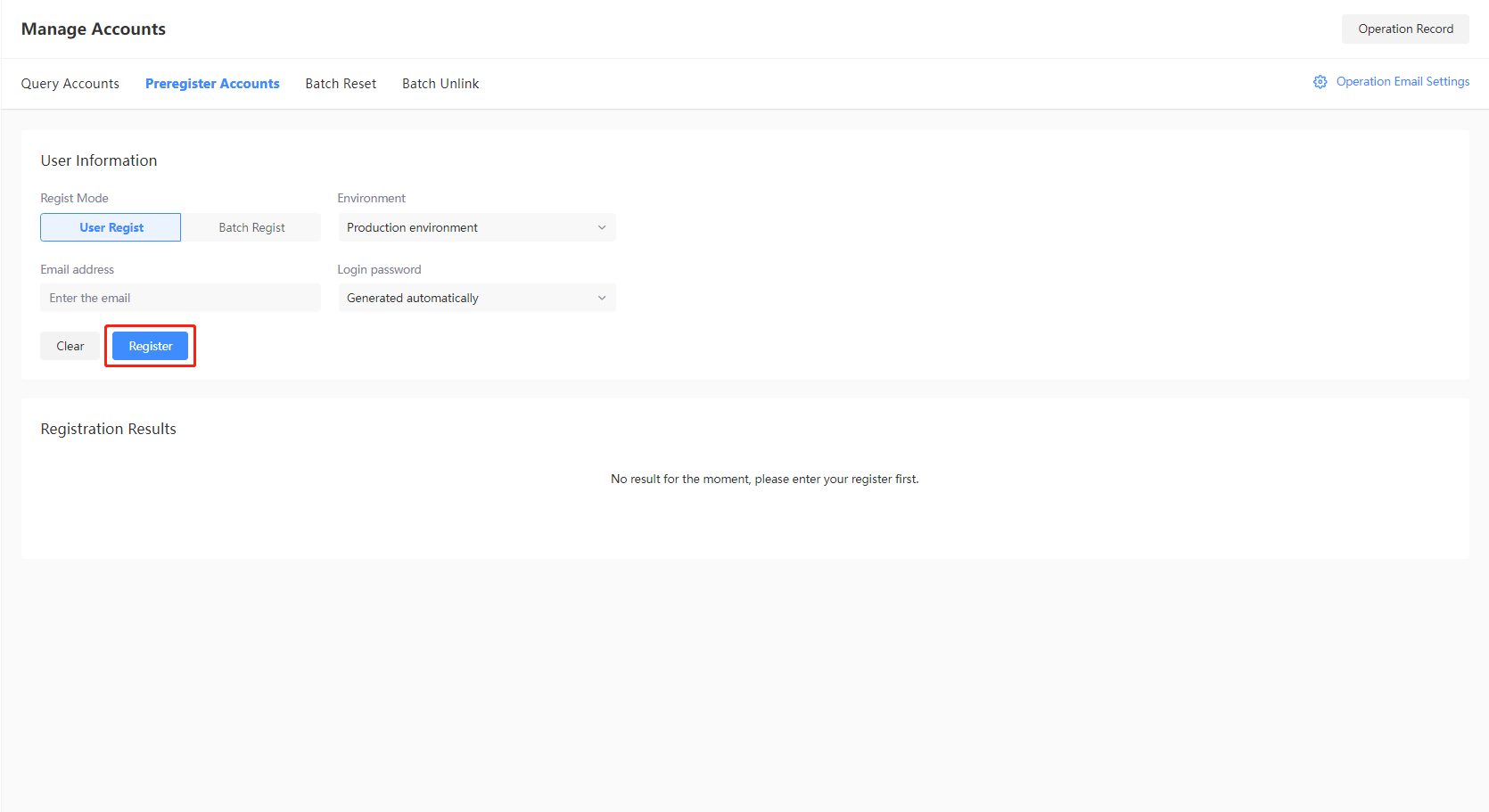Open the Generated automatically password dropdown
The height and width of the screenshot is (812, 1489).
(476, 298)
